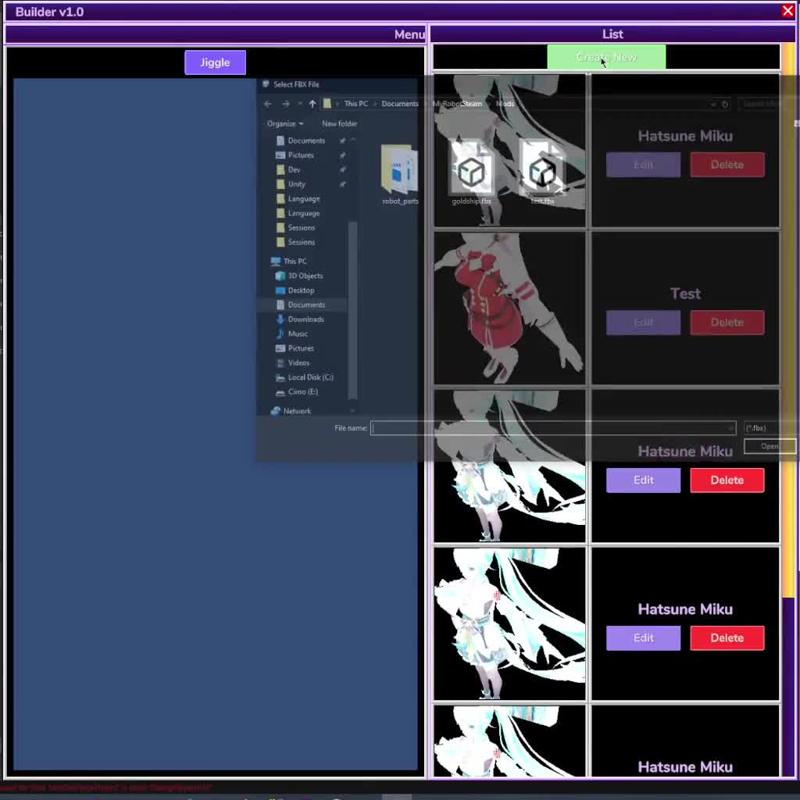Select the goldship.fbx file

471,172
